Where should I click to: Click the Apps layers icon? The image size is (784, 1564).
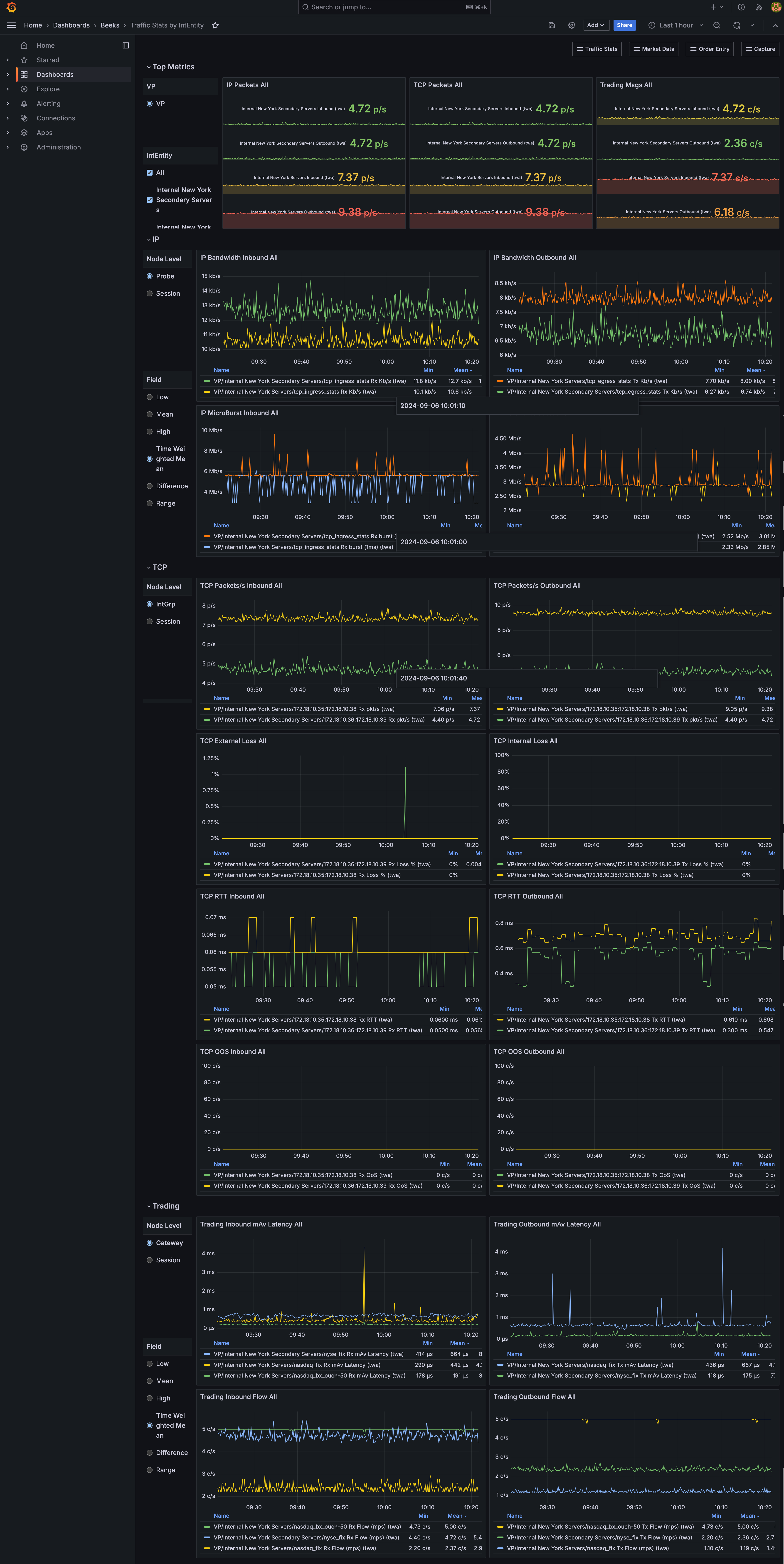(24, 133)
